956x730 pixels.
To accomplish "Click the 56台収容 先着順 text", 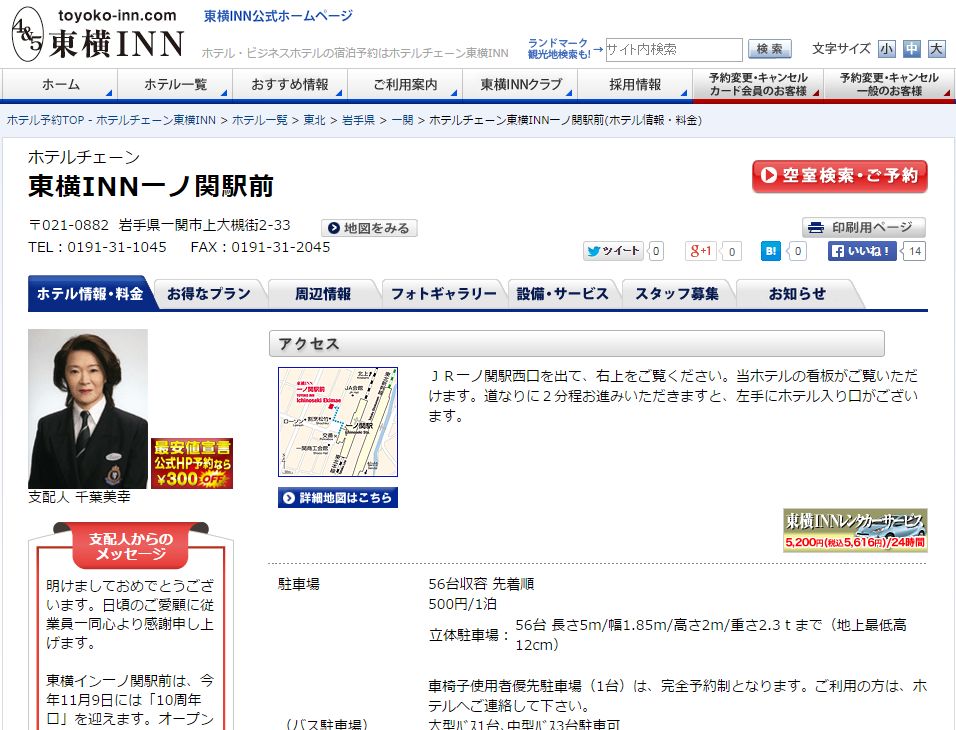I will [x=481, y=584].
